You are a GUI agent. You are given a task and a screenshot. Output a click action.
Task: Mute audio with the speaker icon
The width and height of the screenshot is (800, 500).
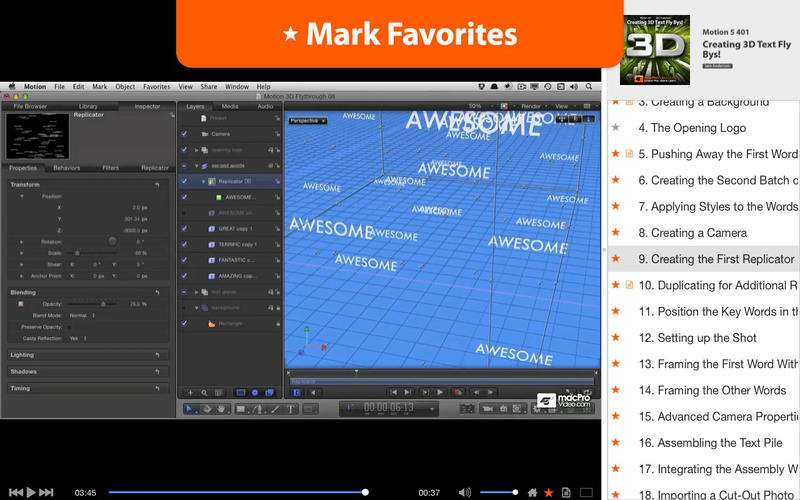coord(464,492)
